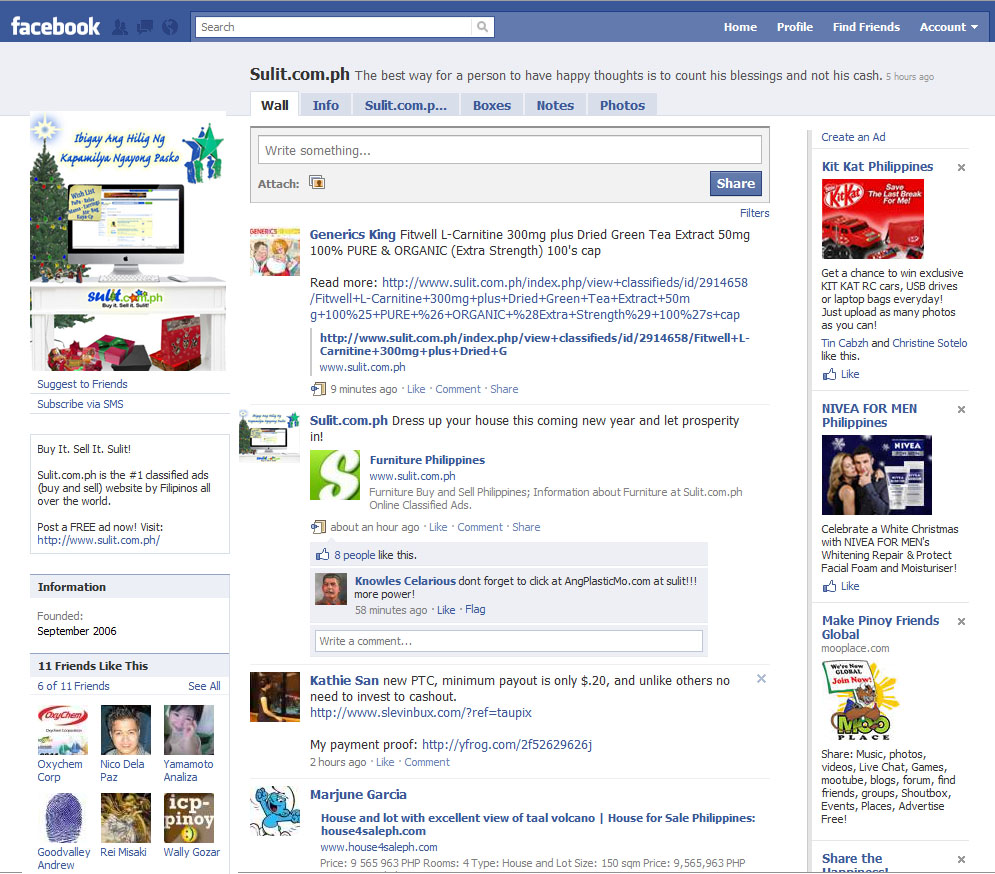Close the NIVEA FOR MEN ad
Screen dimensions: 995x874
coord(961,409)
